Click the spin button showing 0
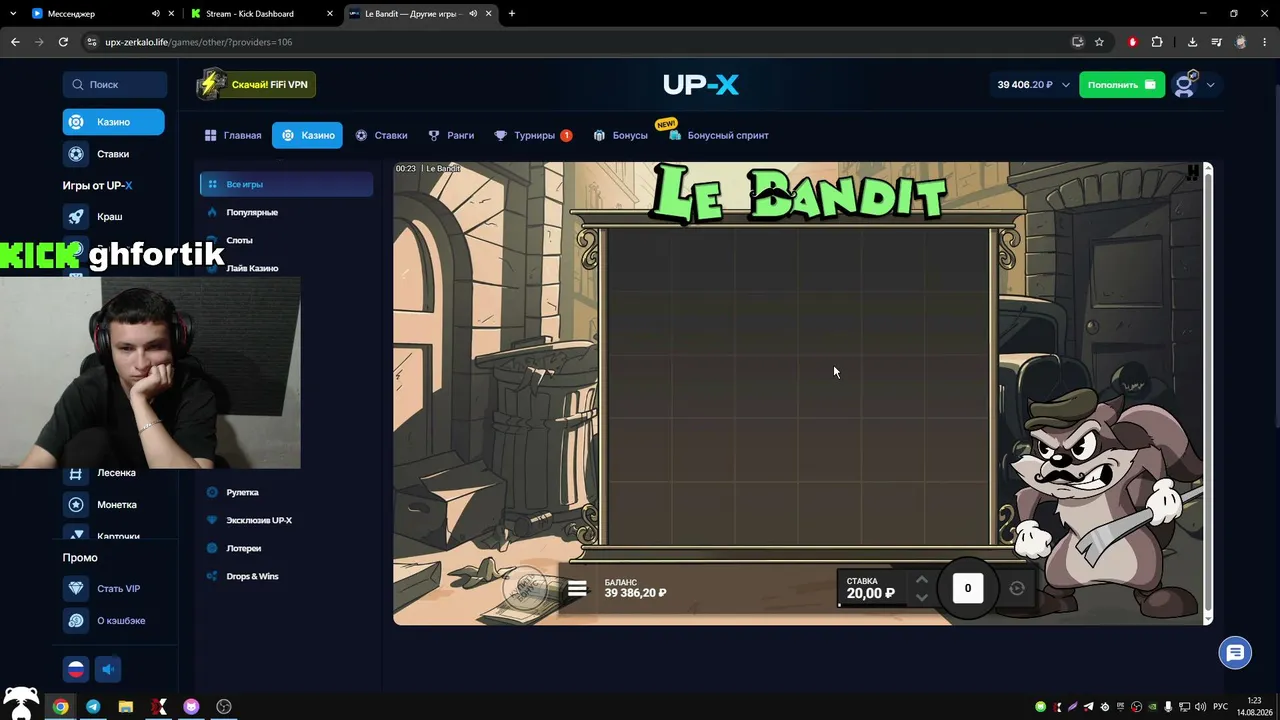 [x=967, y=588]
